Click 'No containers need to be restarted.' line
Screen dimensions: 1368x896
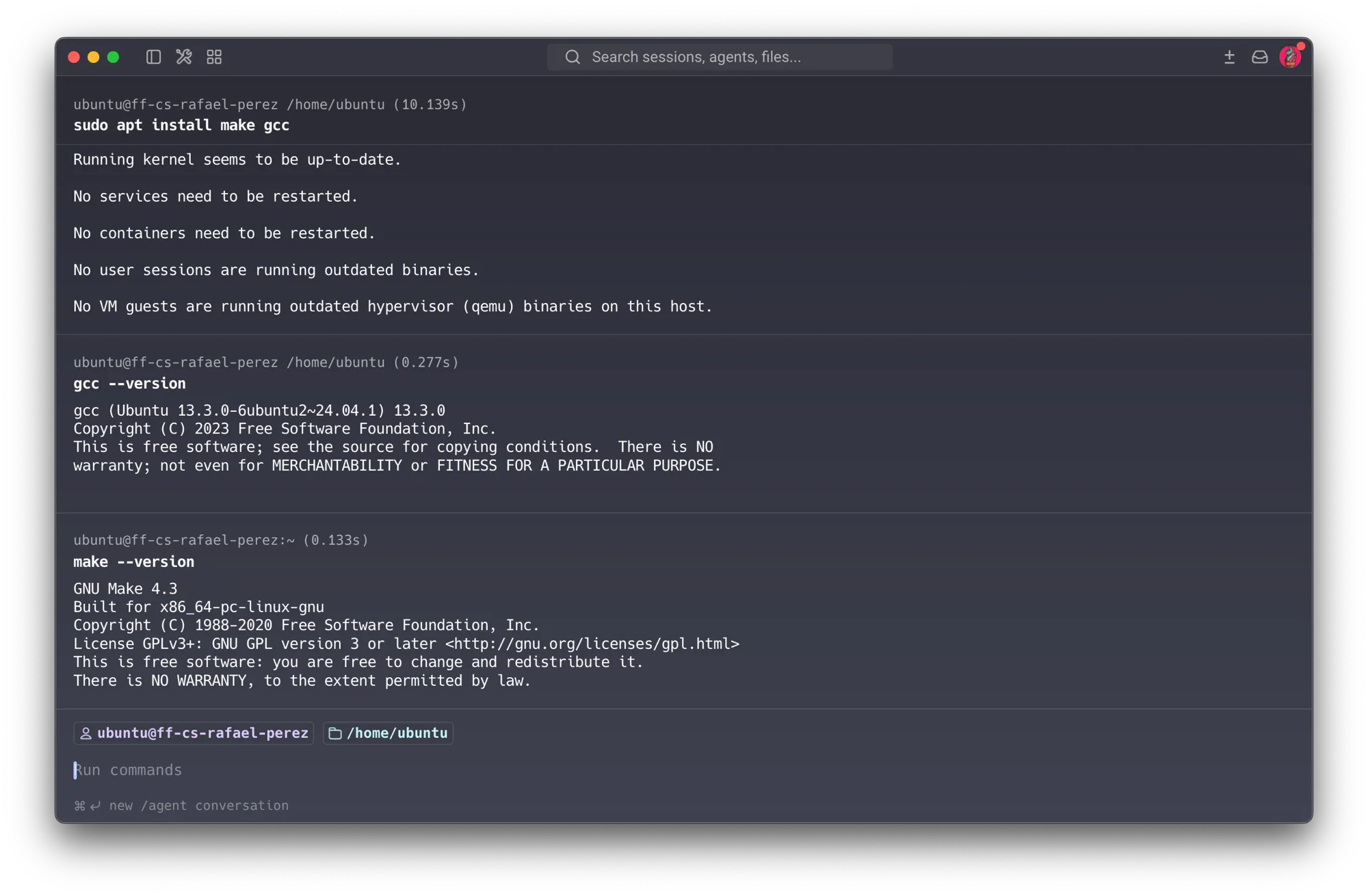tap(224, 233)
